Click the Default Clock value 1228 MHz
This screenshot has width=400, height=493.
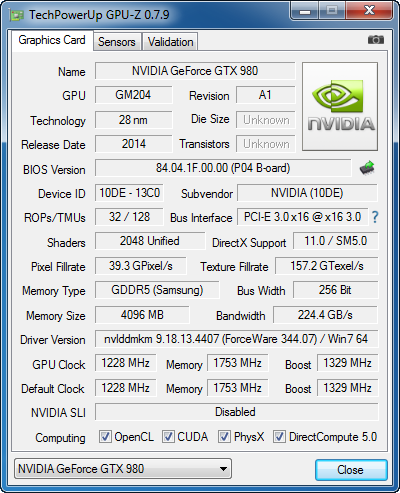pyautogui.click(x=125, y=388)
